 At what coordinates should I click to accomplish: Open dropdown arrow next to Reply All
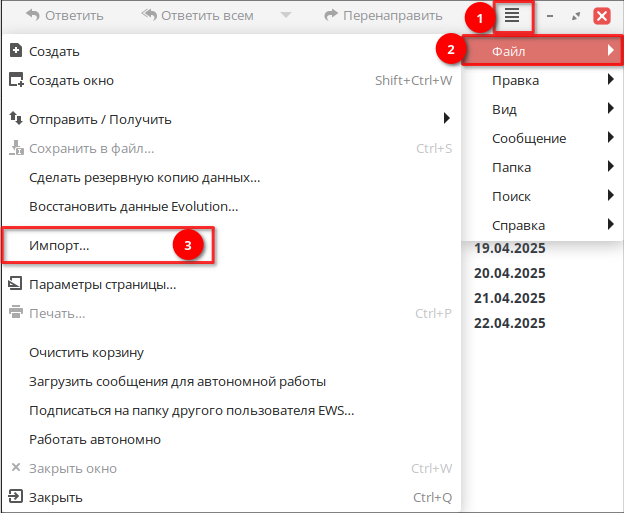click(x=286, y=16)
